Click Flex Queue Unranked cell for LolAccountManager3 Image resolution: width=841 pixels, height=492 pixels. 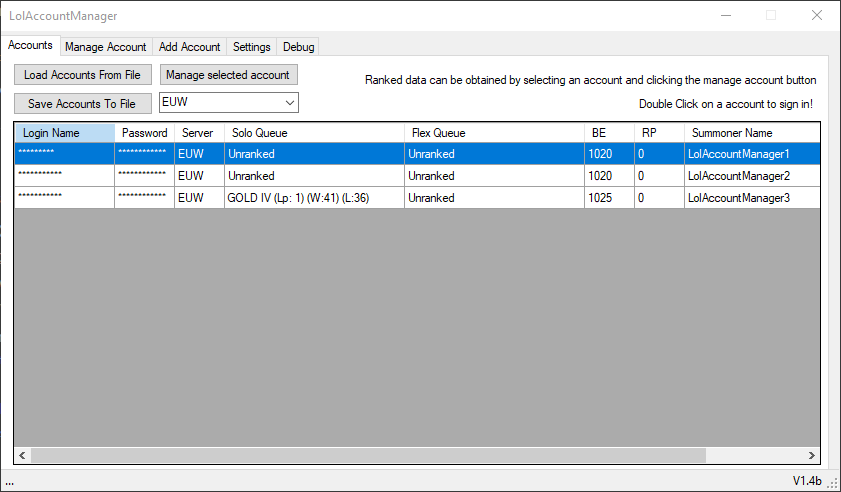(495, 198)
